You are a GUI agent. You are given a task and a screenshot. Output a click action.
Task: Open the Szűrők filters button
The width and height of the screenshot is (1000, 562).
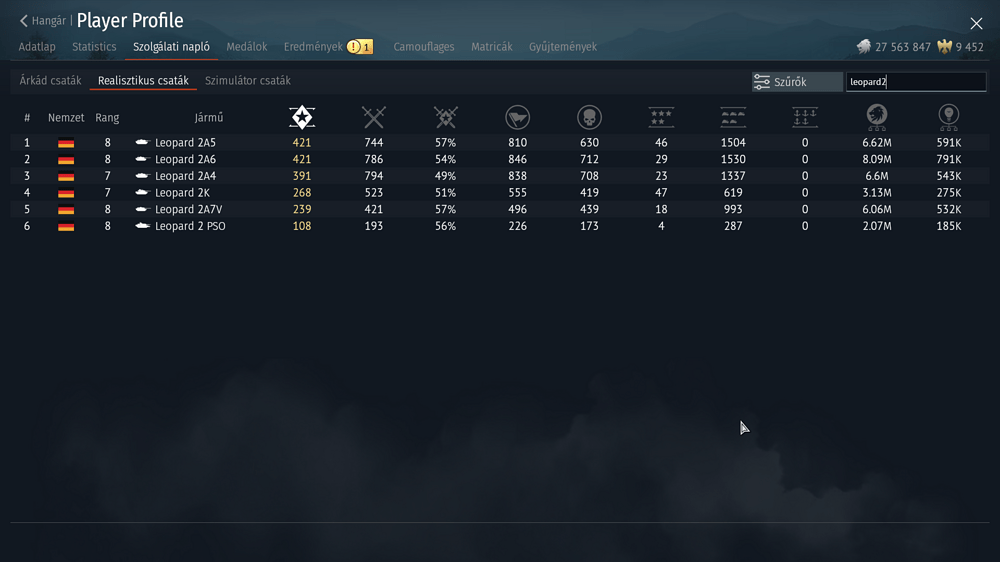(797, 82)
